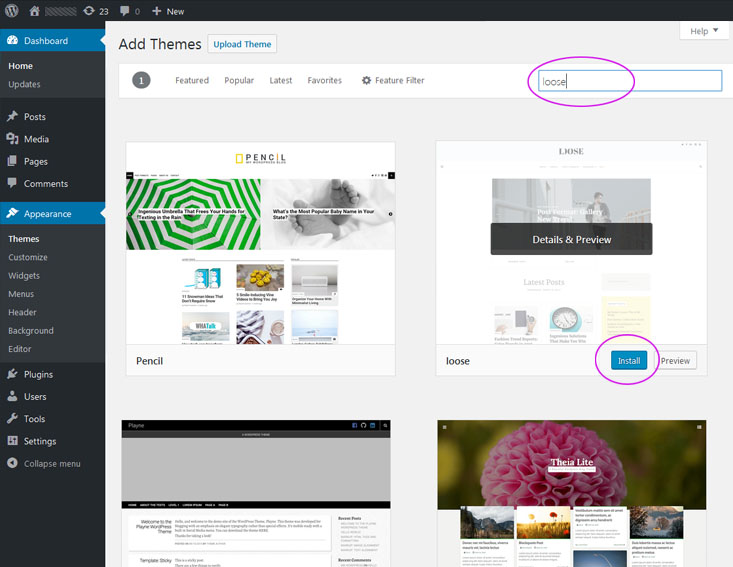The image size is (733, 567).
Task: Open Editor submenu item
Action: coord(20,349)
